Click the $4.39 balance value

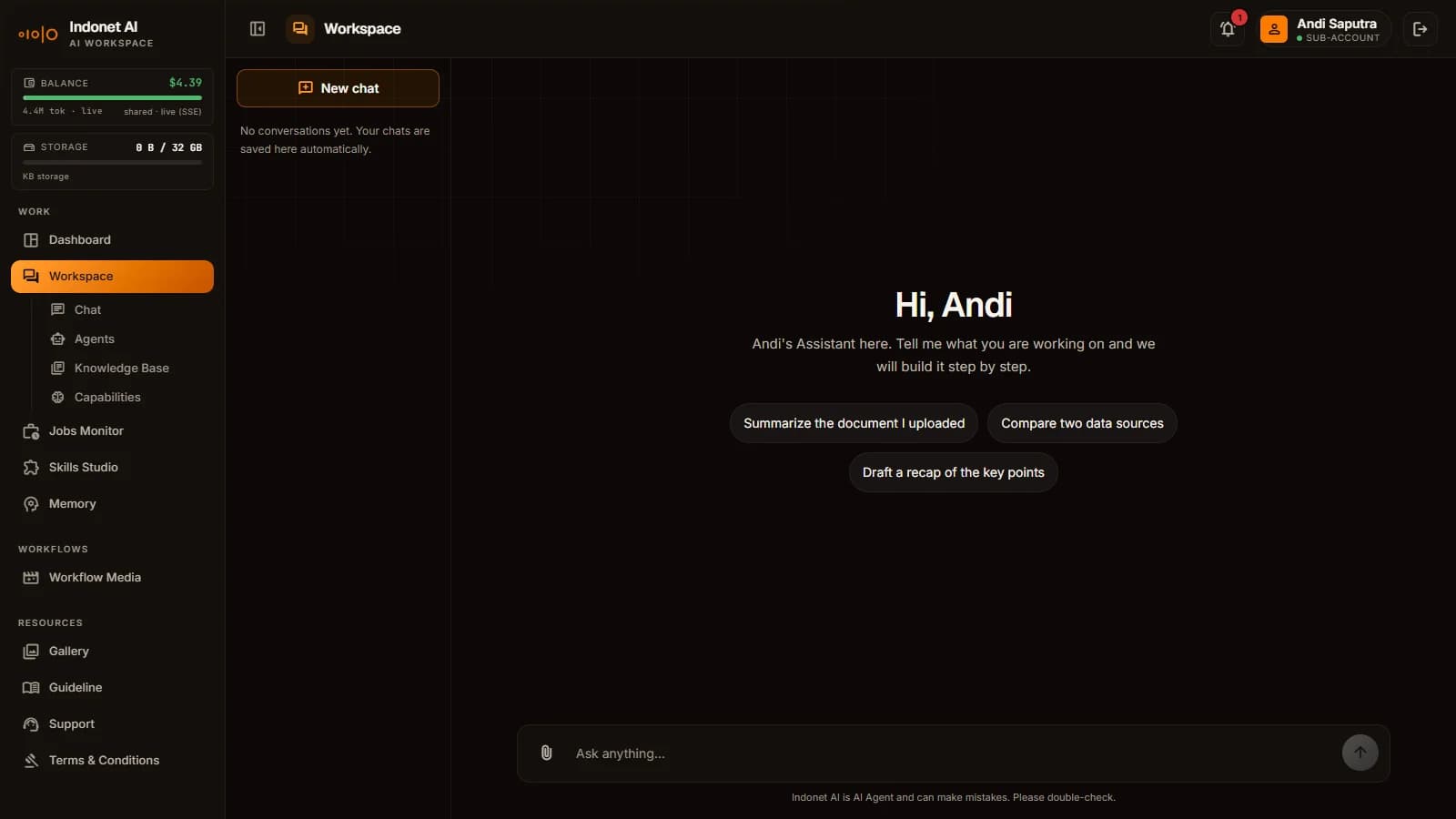click(x=186, y=83)
